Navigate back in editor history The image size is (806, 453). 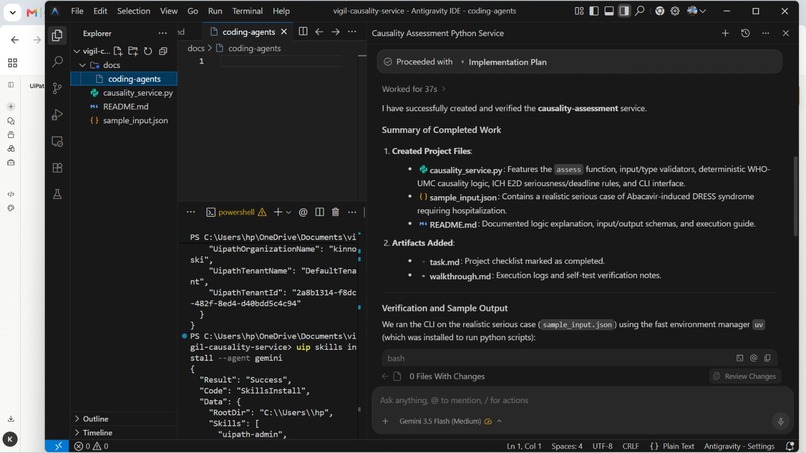(319, 31)
